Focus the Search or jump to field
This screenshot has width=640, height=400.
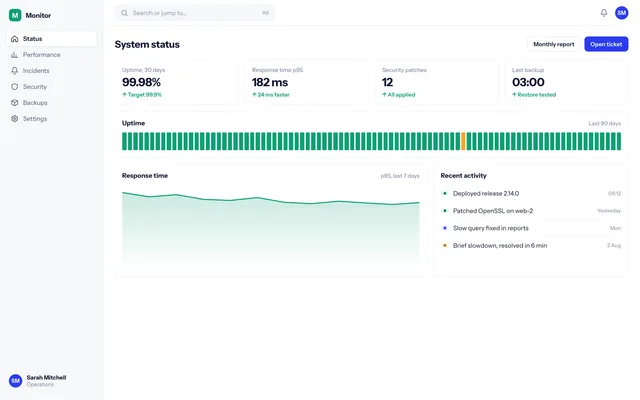195,13
